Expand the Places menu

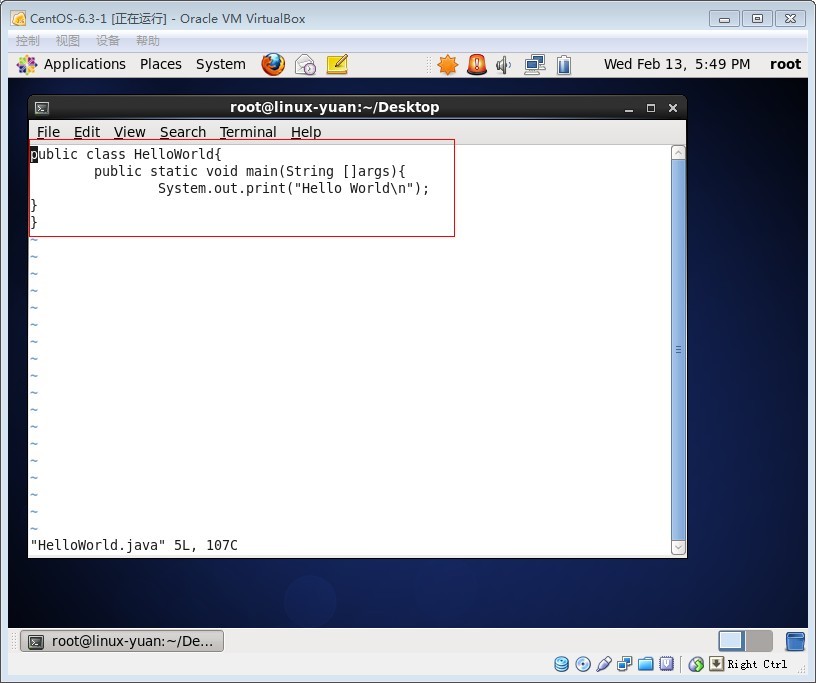(x=160, y=64)
